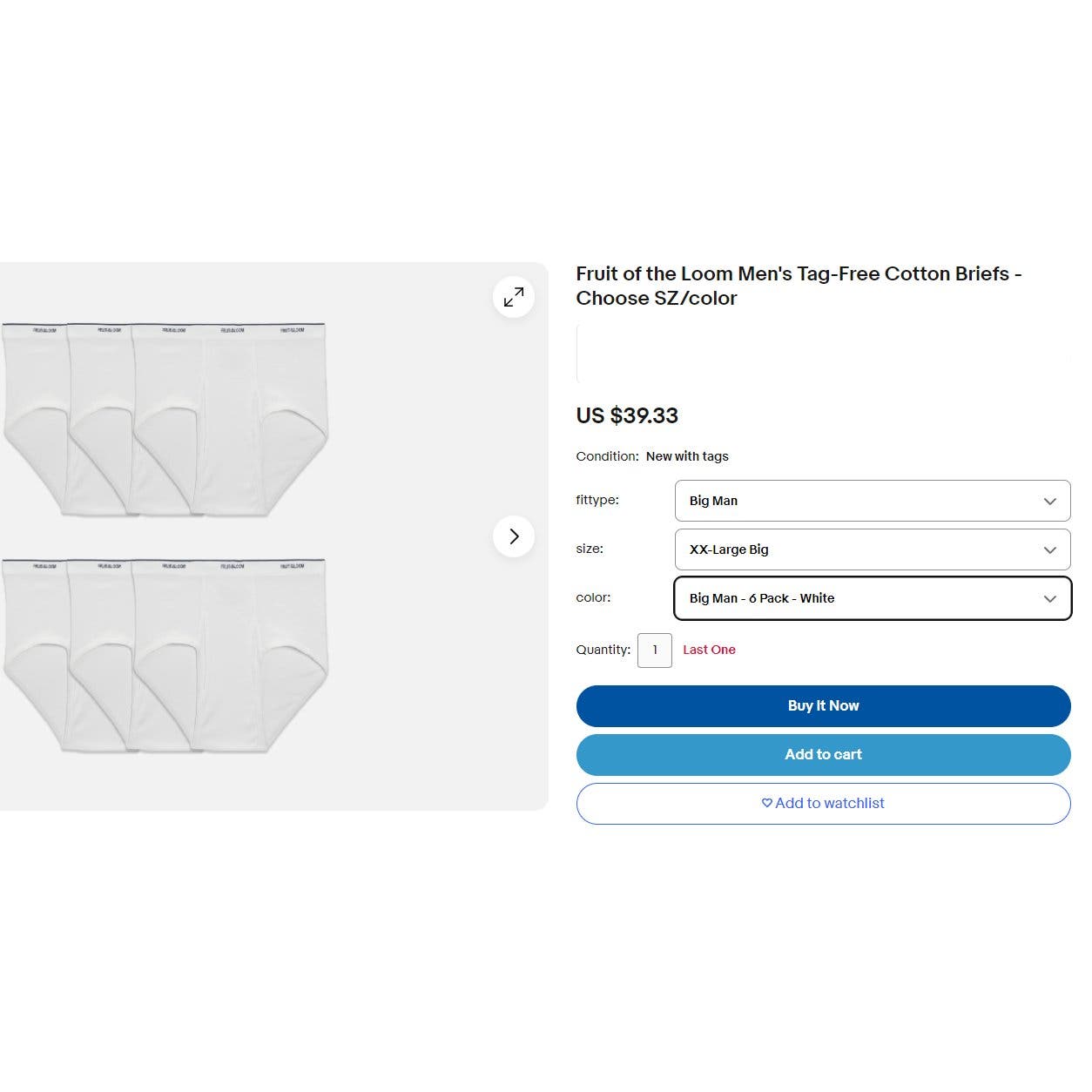Select the Add to watchlist text
Image resolution: width=1092 pixels, height=1092 pixels.
829,803
